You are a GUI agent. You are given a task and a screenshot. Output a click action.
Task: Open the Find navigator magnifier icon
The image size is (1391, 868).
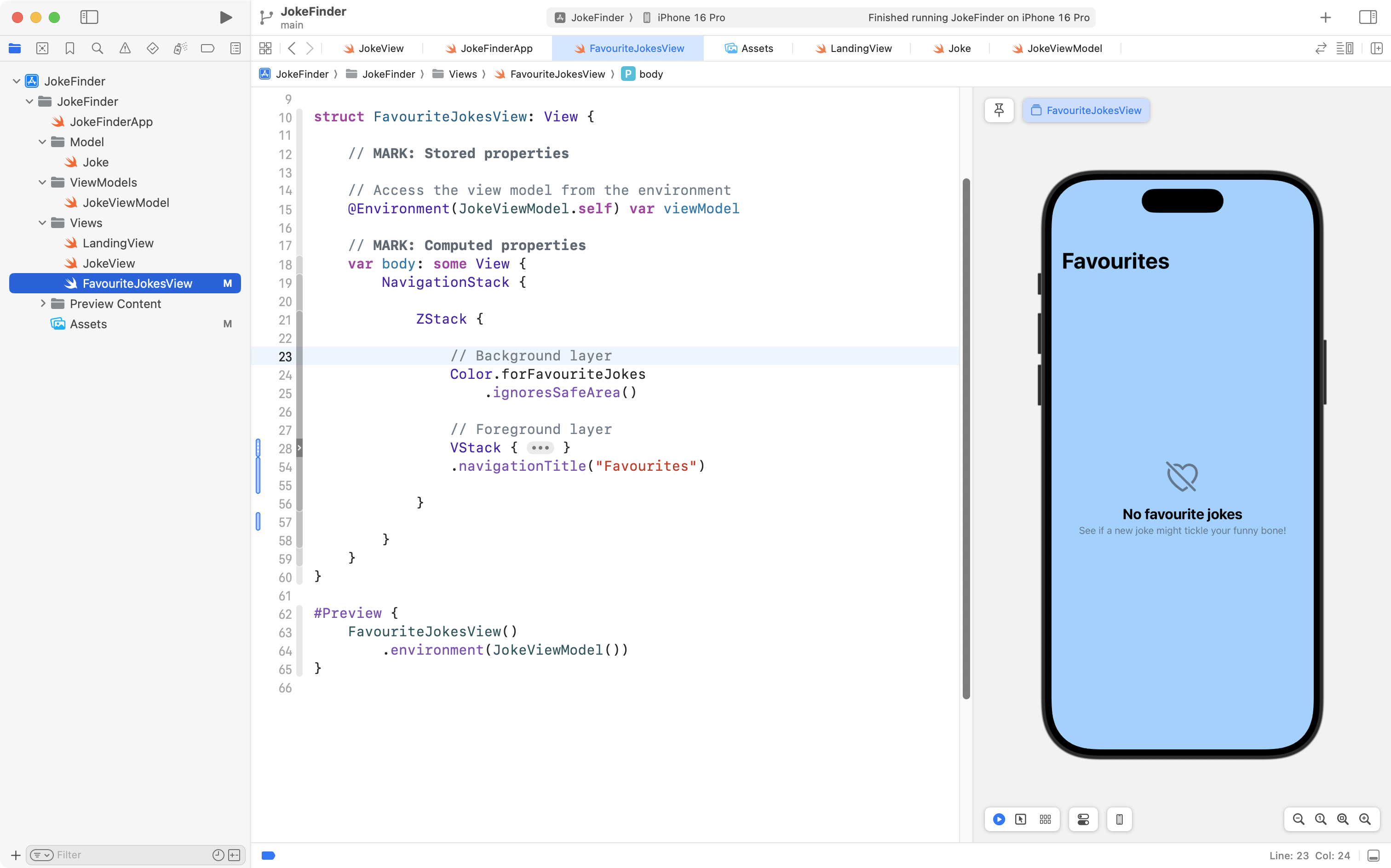[97, 48]
